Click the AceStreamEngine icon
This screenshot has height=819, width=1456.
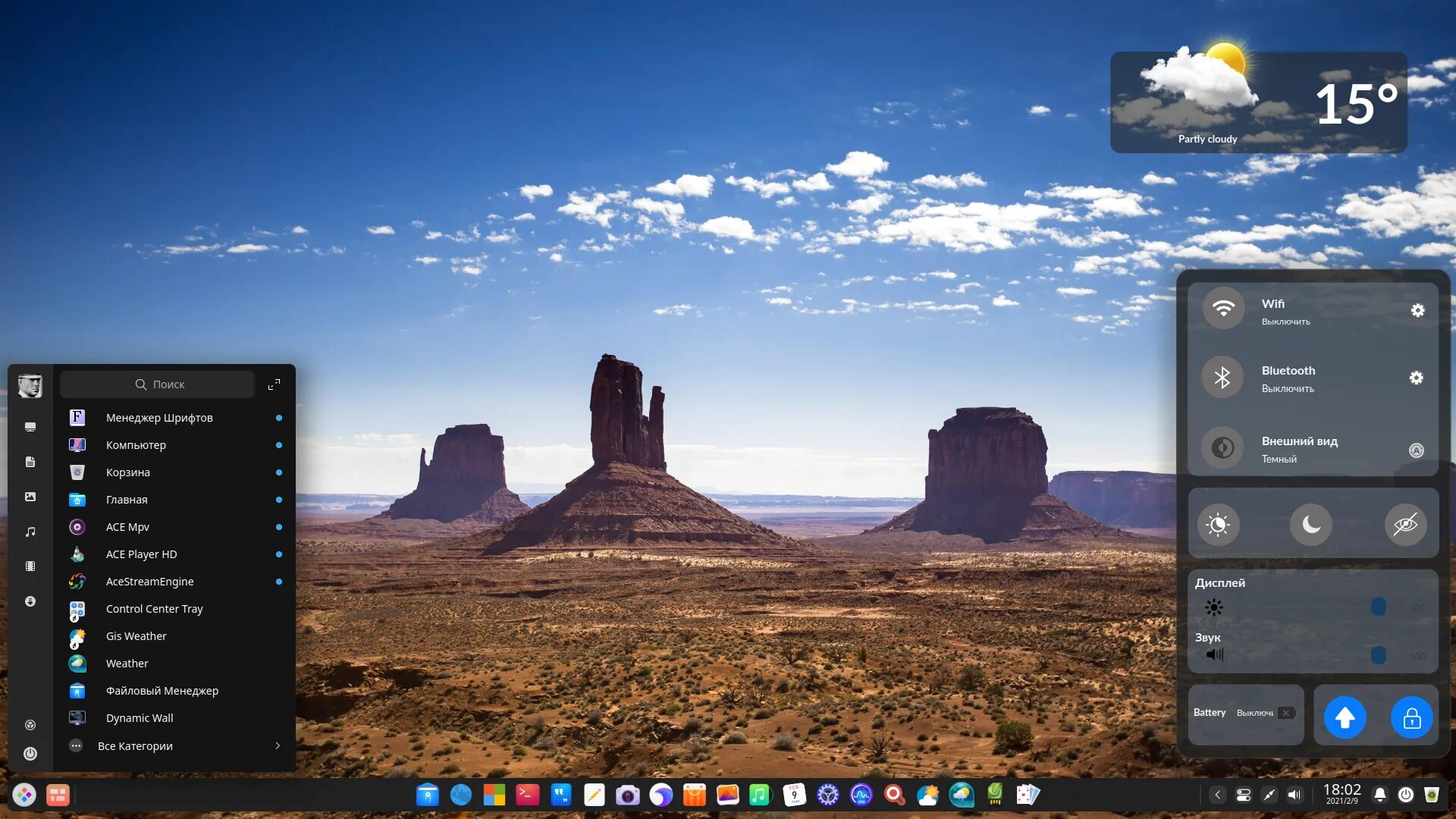coord(77,581)
